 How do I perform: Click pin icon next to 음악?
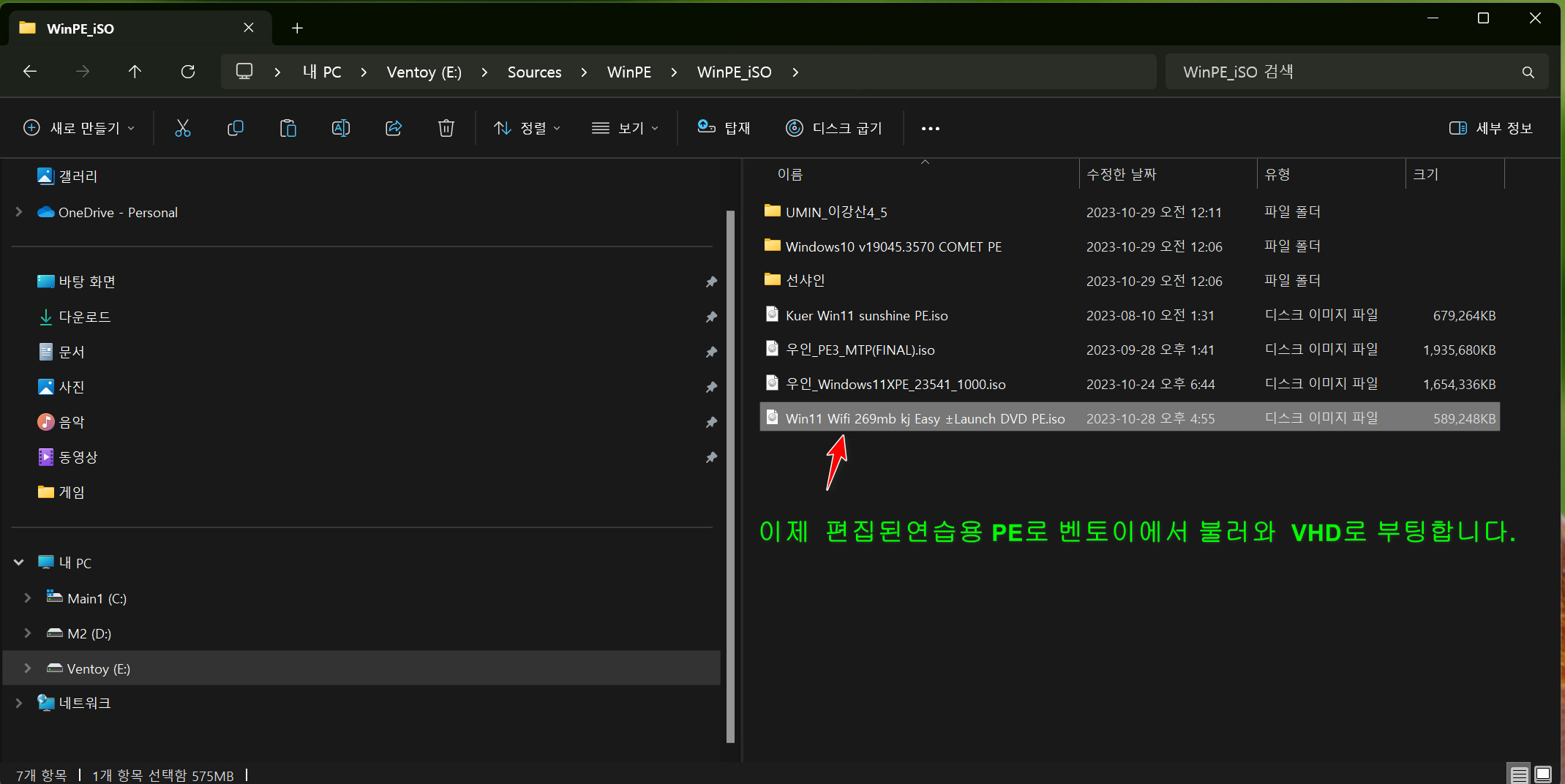[x=711, y=422]
